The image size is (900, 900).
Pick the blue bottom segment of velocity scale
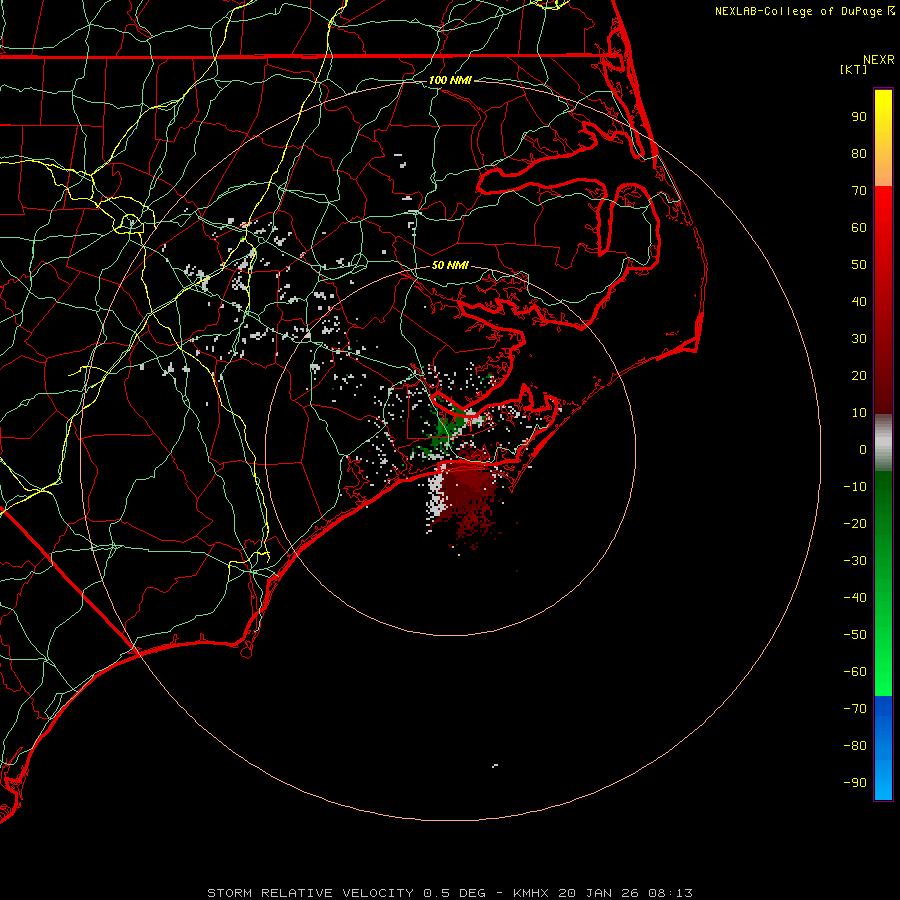(883, 748)
